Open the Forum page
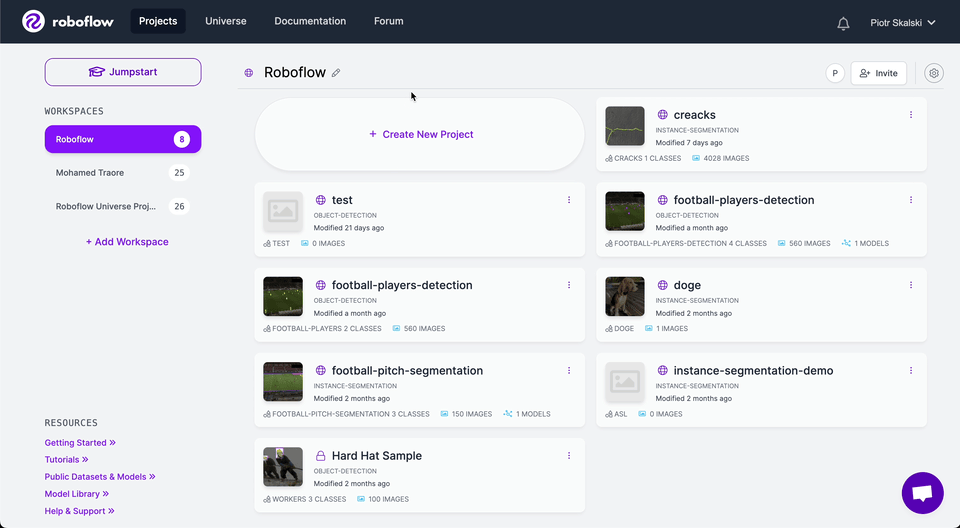Image resolution: width=960 pixels, height=528 pixels. pyautogui.click(x=389, y=21)
